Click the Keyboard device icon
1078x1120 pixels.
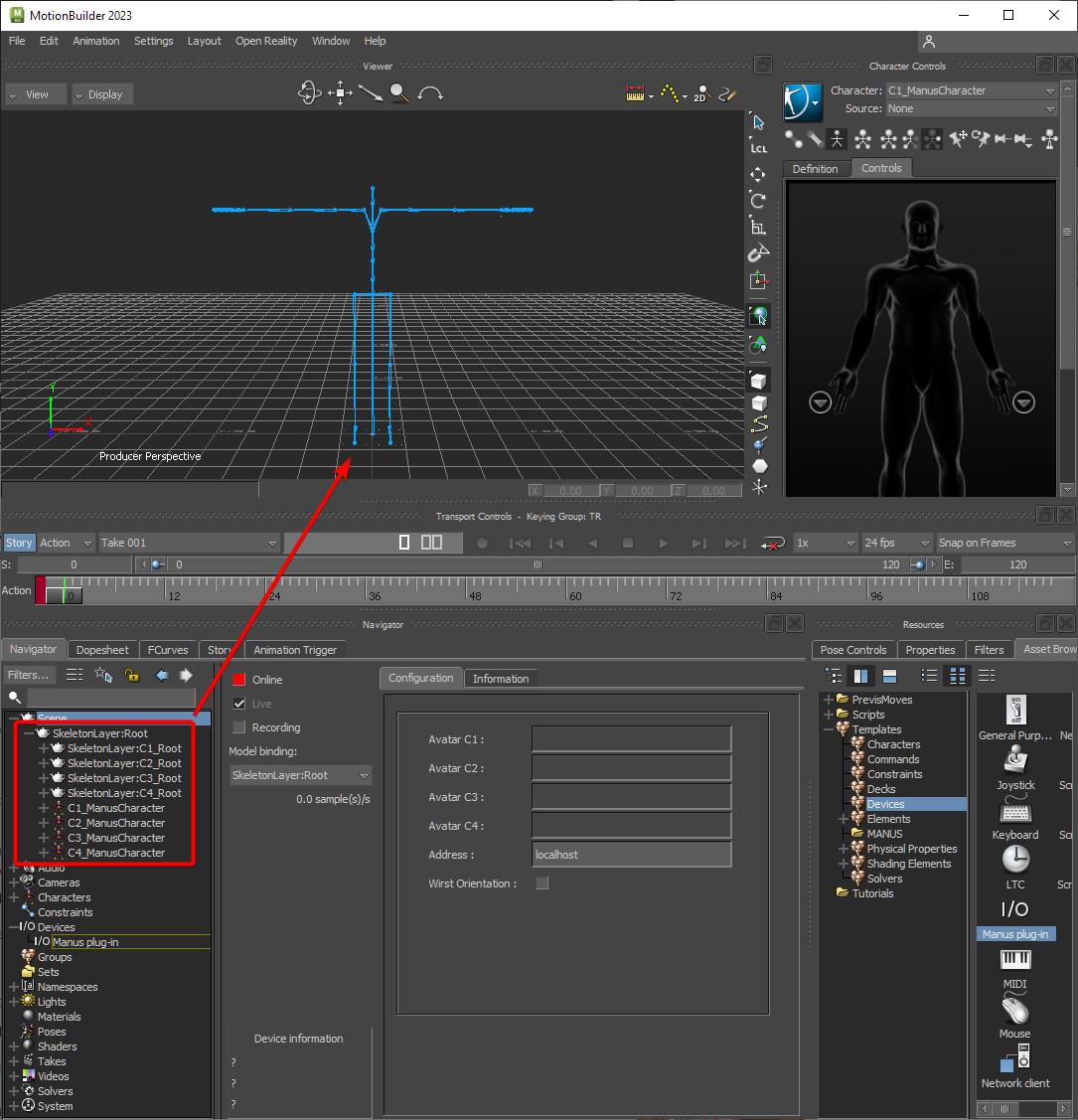pos(1014,811)
